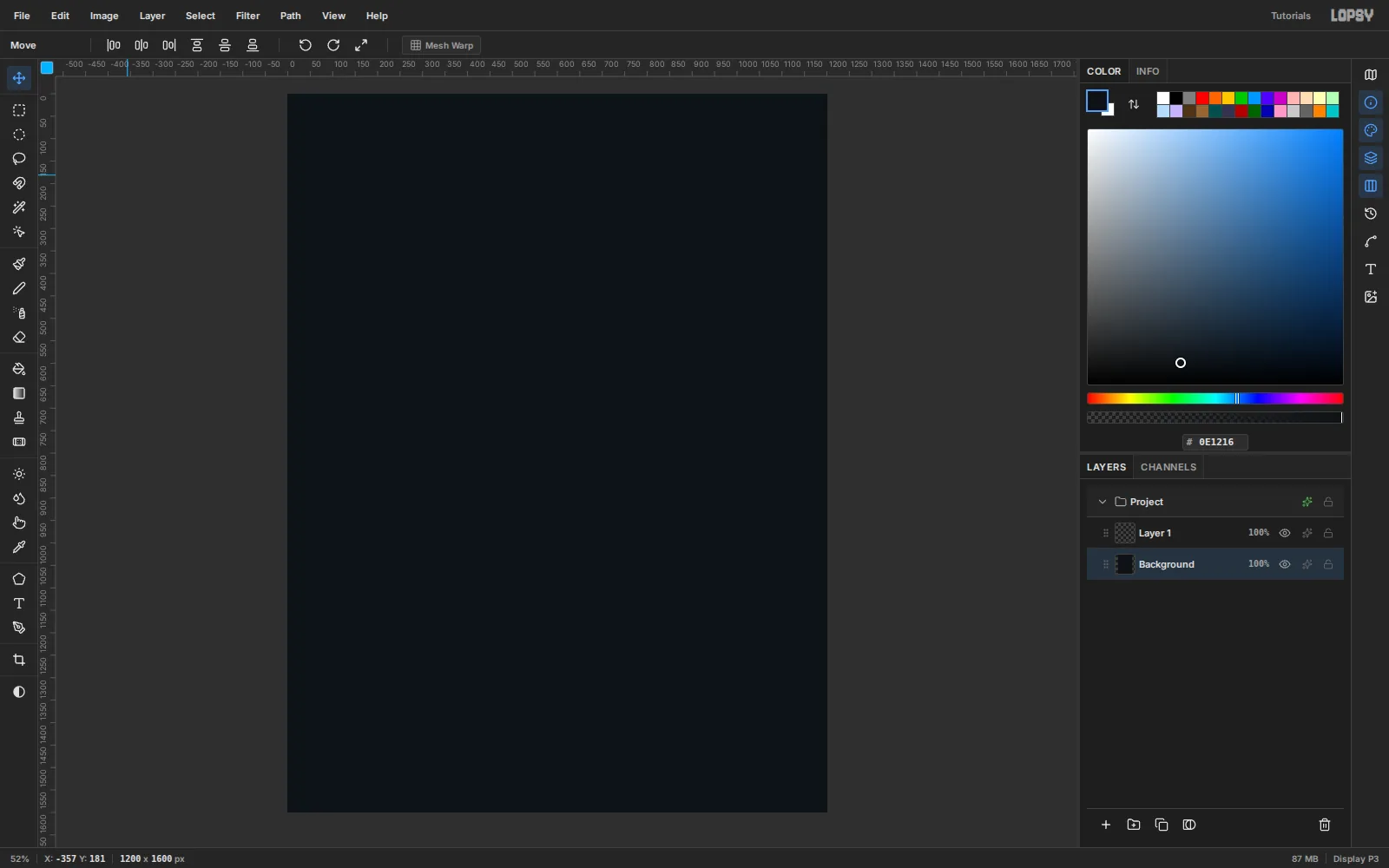Toggle effects sparkle on Background layer
This screenshot has height=868, width=1389.
1307,564
